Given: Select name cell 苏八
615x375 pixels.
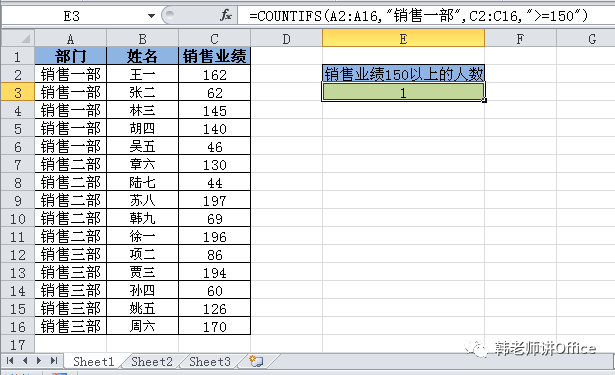Looking at the screenshot, I should [x=142, y=200].
